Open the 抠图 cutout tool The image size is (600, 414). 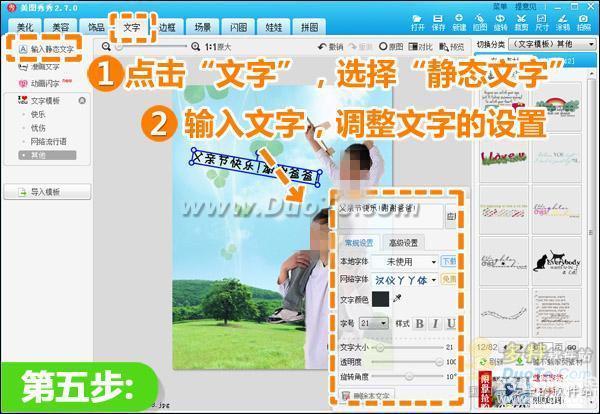click(x=479, y=23)
